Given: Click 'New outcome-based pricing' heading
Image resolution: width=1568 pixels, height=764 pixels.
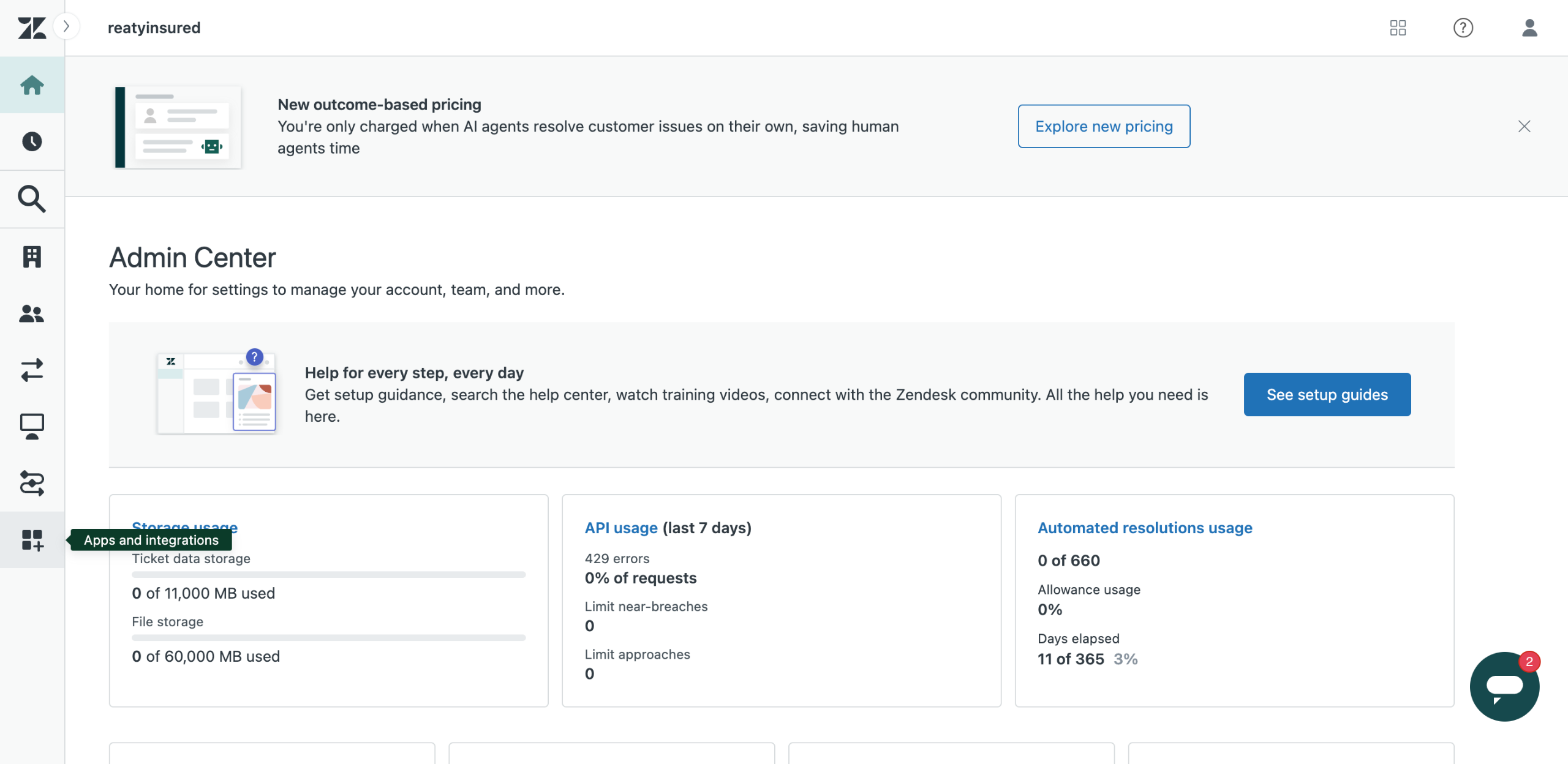Looking at the screenshot, I should [x=379, y=105].
